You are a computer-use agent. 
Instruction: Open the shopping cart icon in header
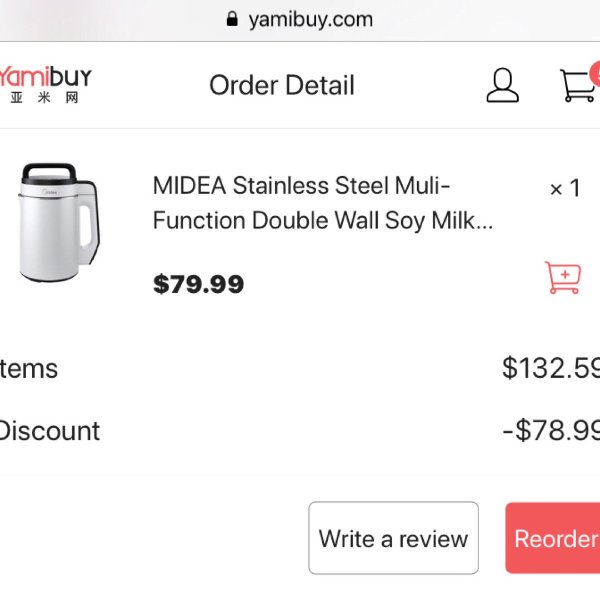click(x=578, y=85)
